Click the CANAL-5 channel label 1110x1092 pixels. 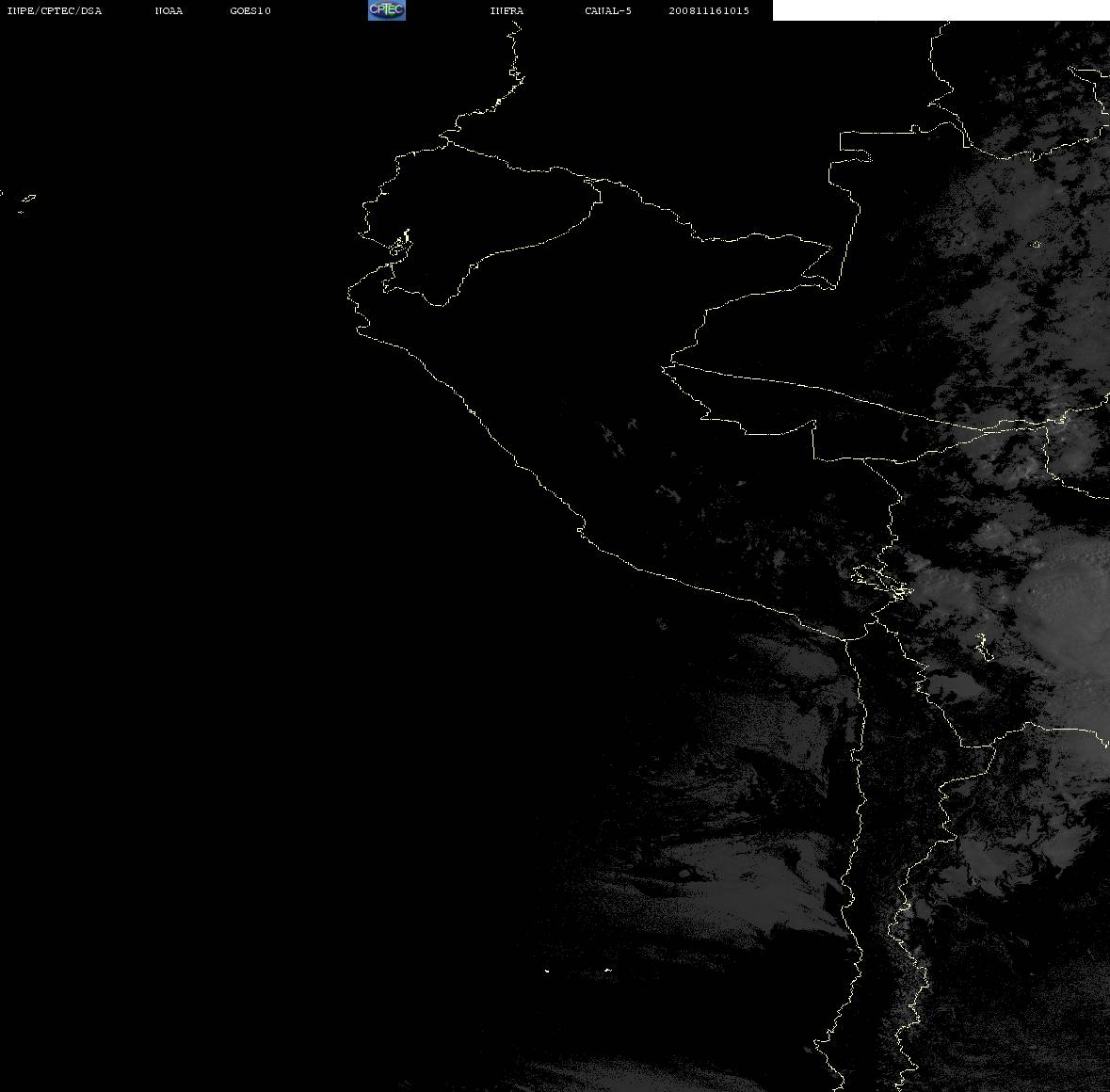608,10
